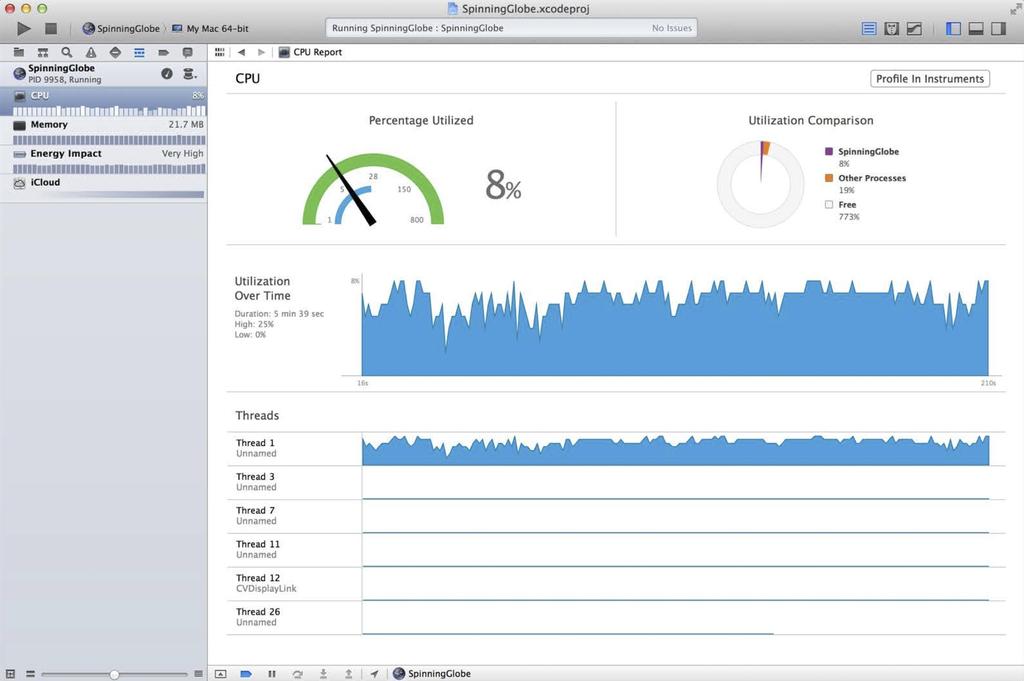Click the Step Out debug icon
The image size is (1024, 681).
click(x=349, y=674)
